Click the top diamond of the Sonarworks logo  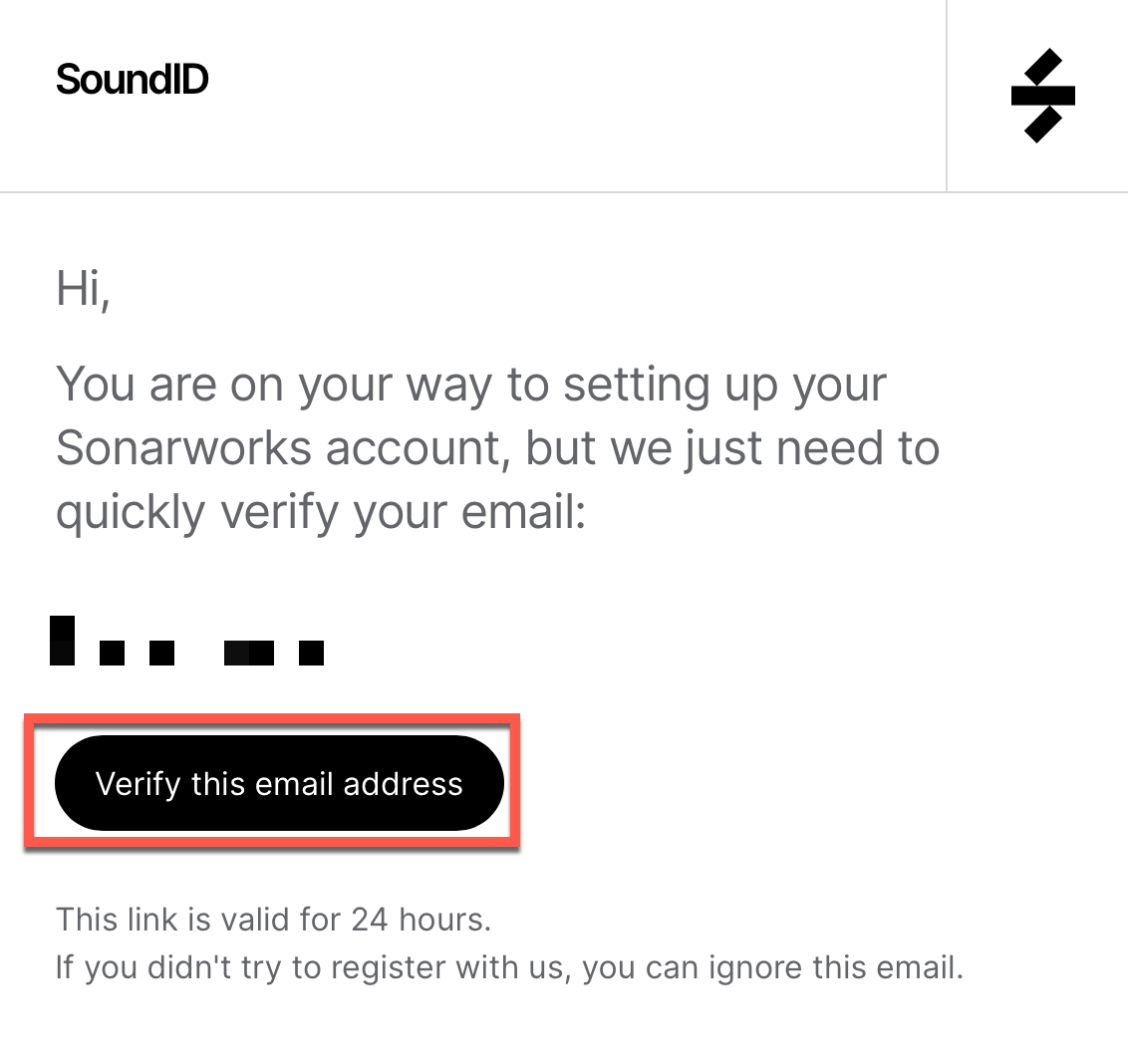1043,66
